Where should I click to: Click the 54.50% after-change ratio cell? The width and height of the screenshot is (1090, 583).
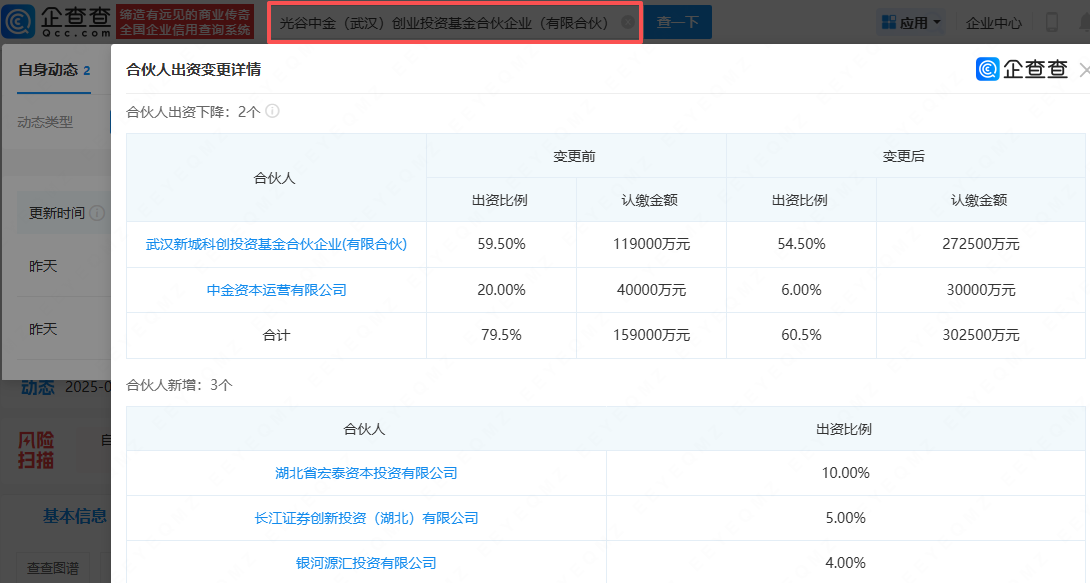(x=802, y=244)
